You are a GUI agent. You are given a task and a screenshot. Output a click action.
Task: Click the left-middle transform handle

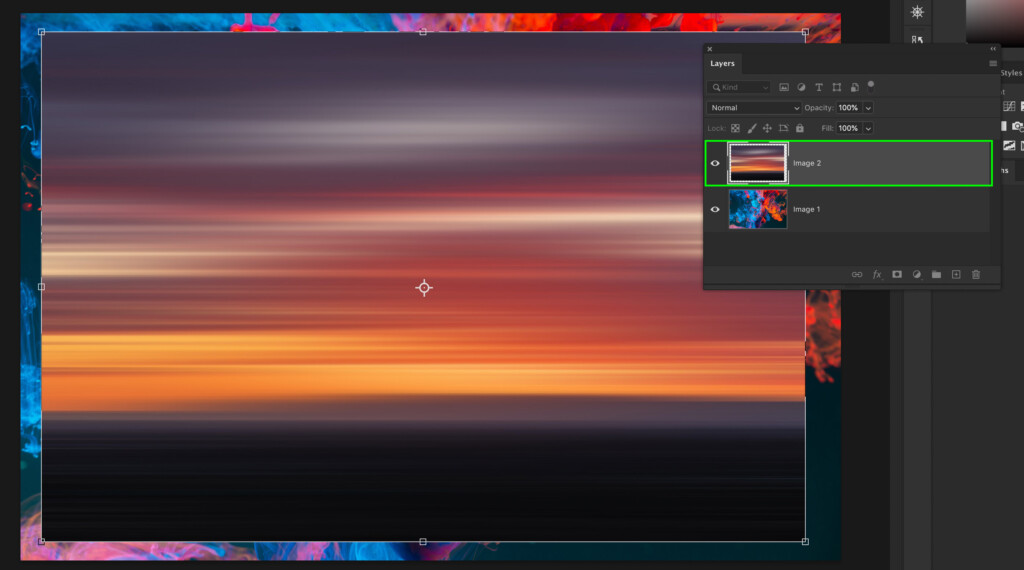(x=42, y=287)
